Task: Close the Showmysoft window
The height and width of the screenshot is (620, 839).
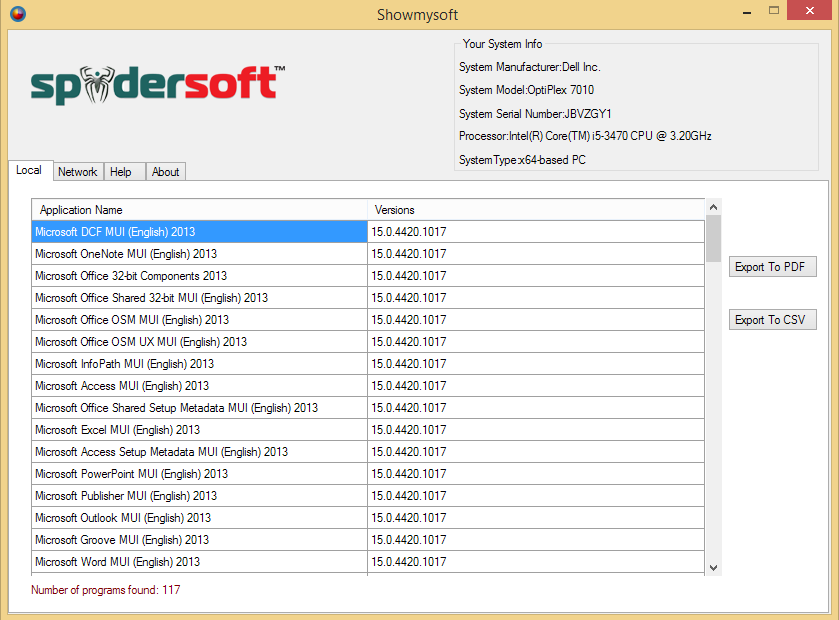Action: point(810,11)
